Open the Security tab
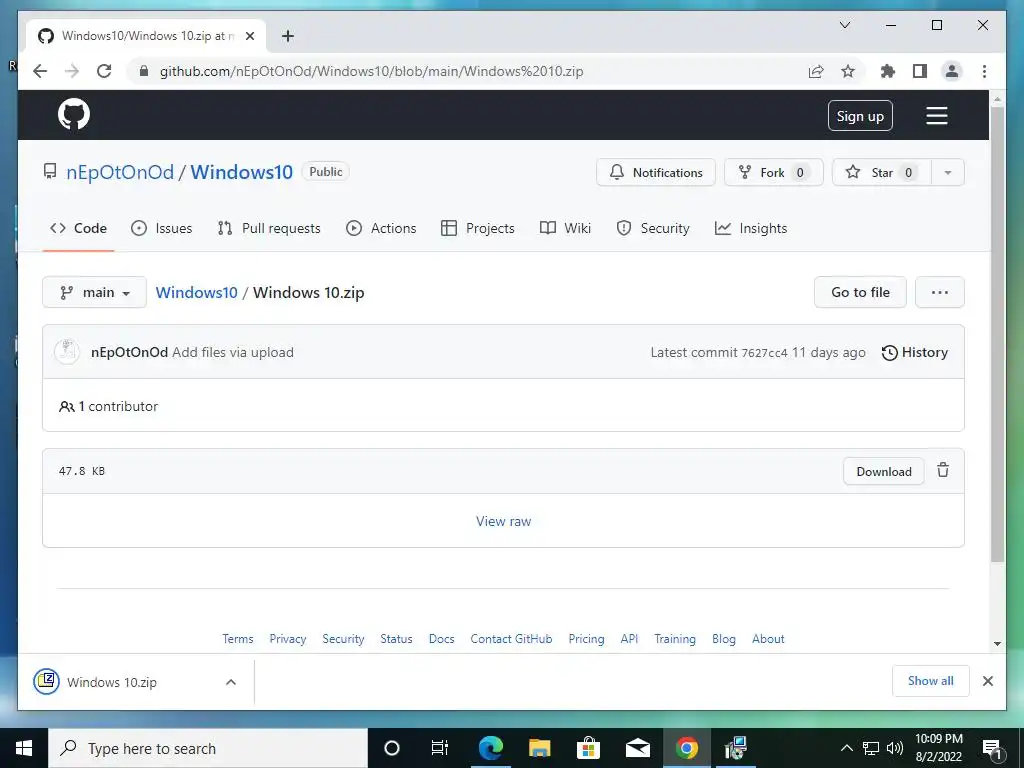This screenshot has height=768, width=1024. (652, 228)
